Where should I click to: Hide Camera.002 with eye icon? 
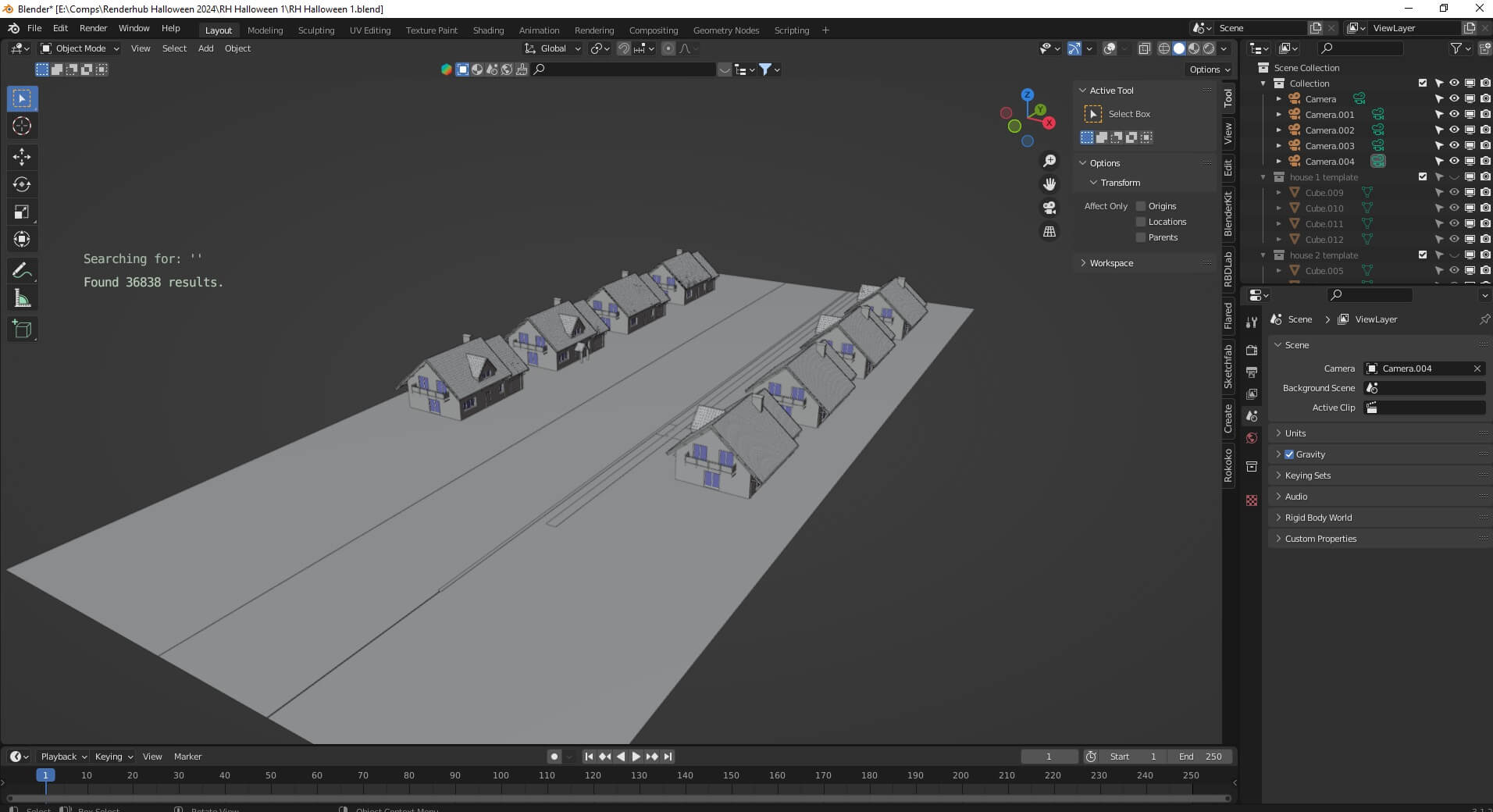tap(1454, 130)
